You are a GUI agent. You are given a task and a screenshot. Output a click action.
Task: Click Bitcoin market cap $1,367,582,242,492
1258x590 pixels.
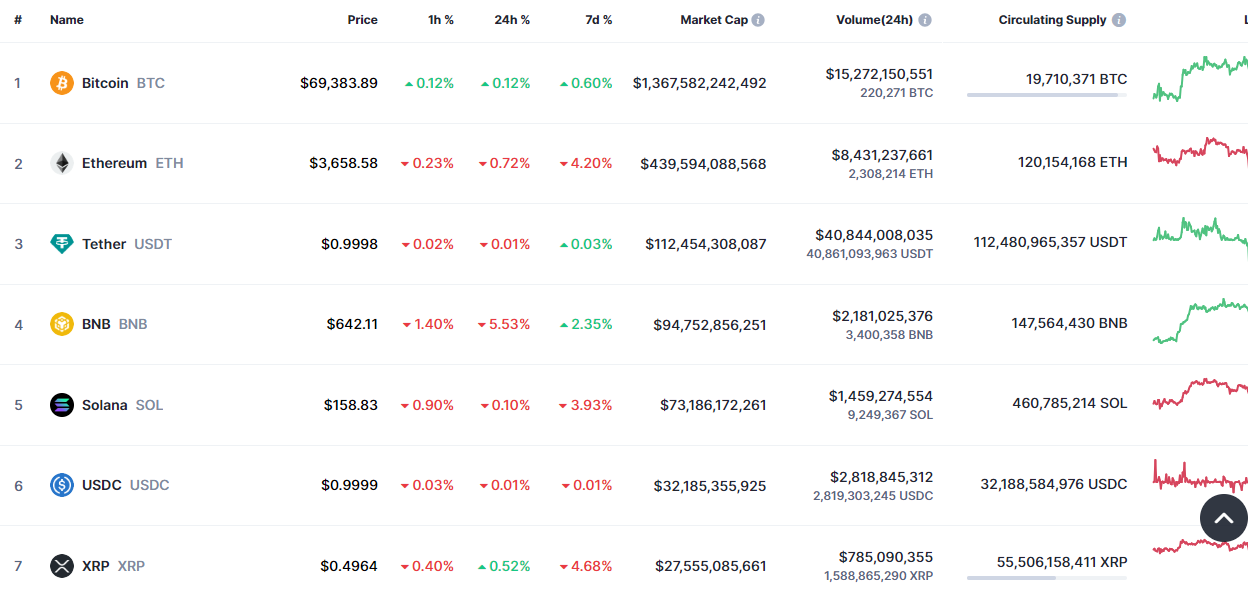[x=700, y=83]
